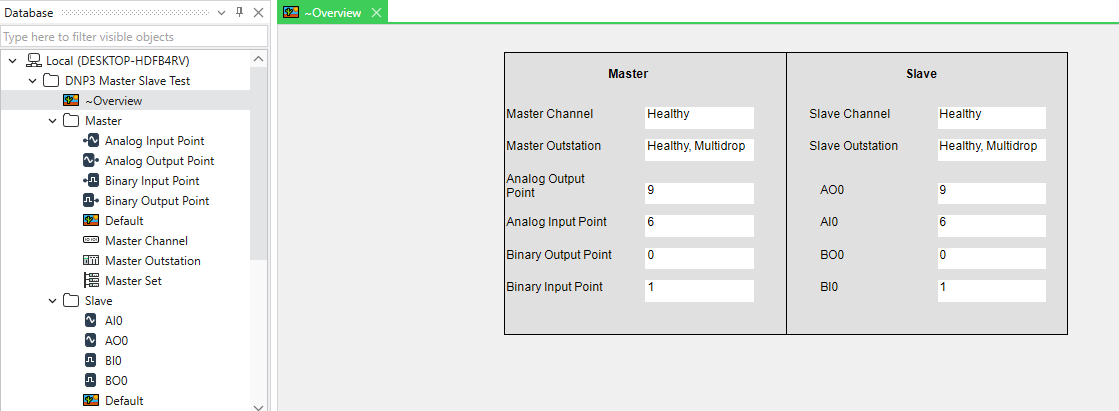Image resolution: width=1119 pixels, height=411 pixels.
Task: Click the tree scrollbar down arrow
Action: click(x=259, y=406)
